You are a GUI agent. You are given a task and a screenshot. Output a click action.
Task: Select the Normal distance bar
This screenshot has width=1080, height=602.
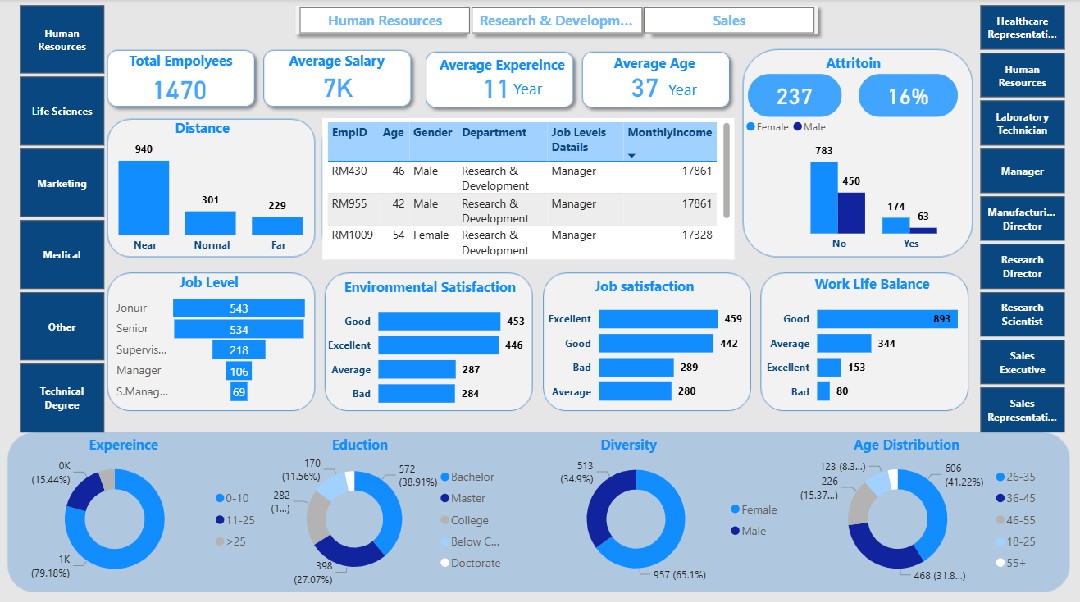(210, 223)
